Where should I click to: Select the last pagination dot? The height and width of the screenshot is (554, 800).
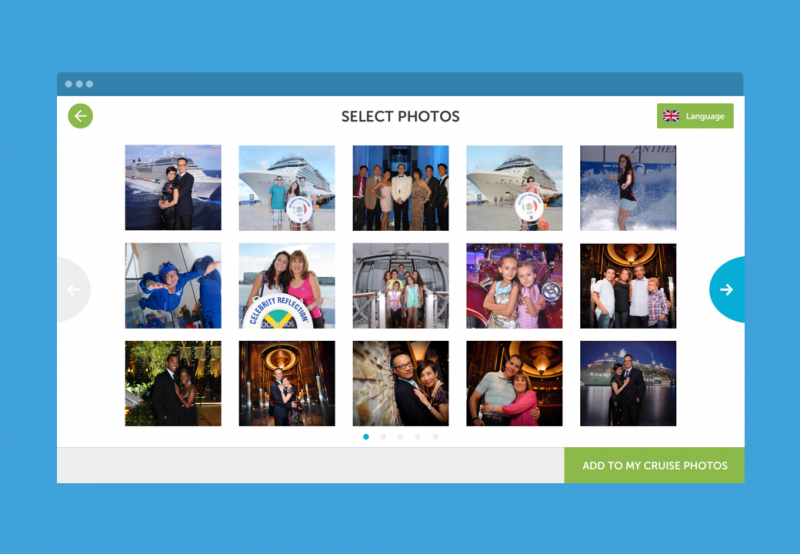[435, 437]
